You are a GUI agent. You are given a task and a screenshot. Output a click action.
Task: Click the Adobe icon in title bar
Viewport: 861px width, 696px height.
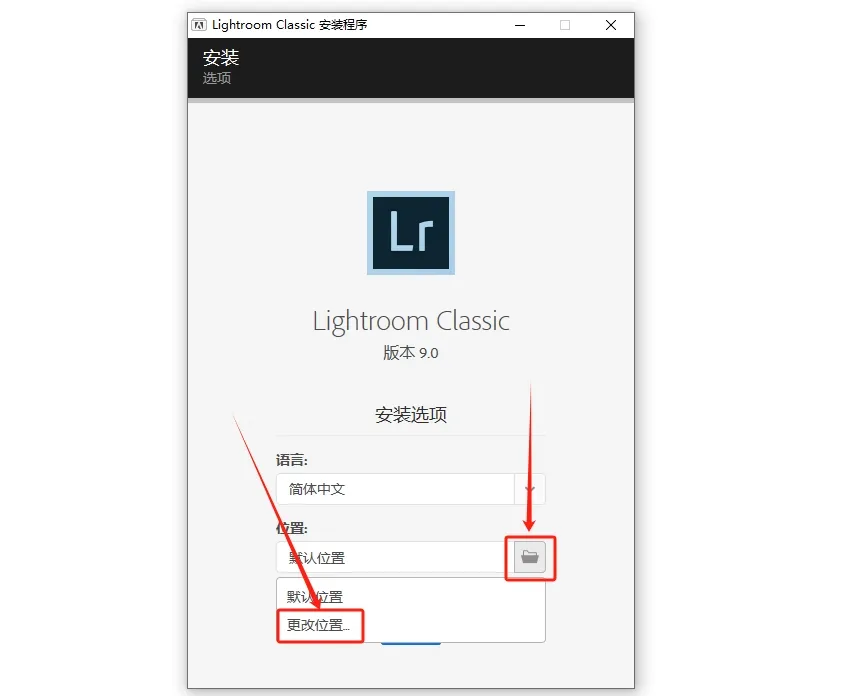coord(199,25)
